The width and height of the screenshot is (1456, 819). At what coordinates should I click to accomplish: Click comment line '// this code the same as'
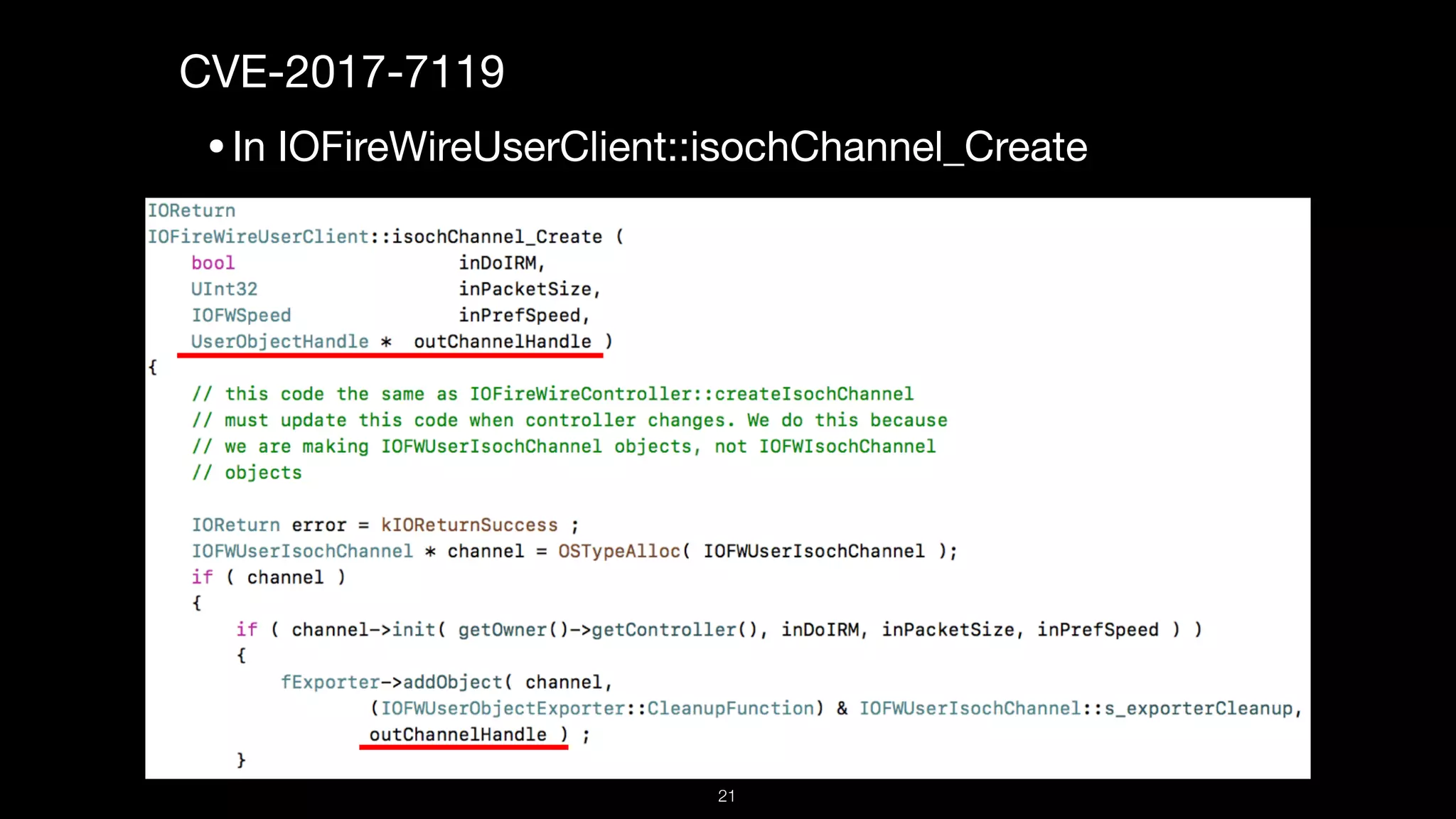coord(552,394)
